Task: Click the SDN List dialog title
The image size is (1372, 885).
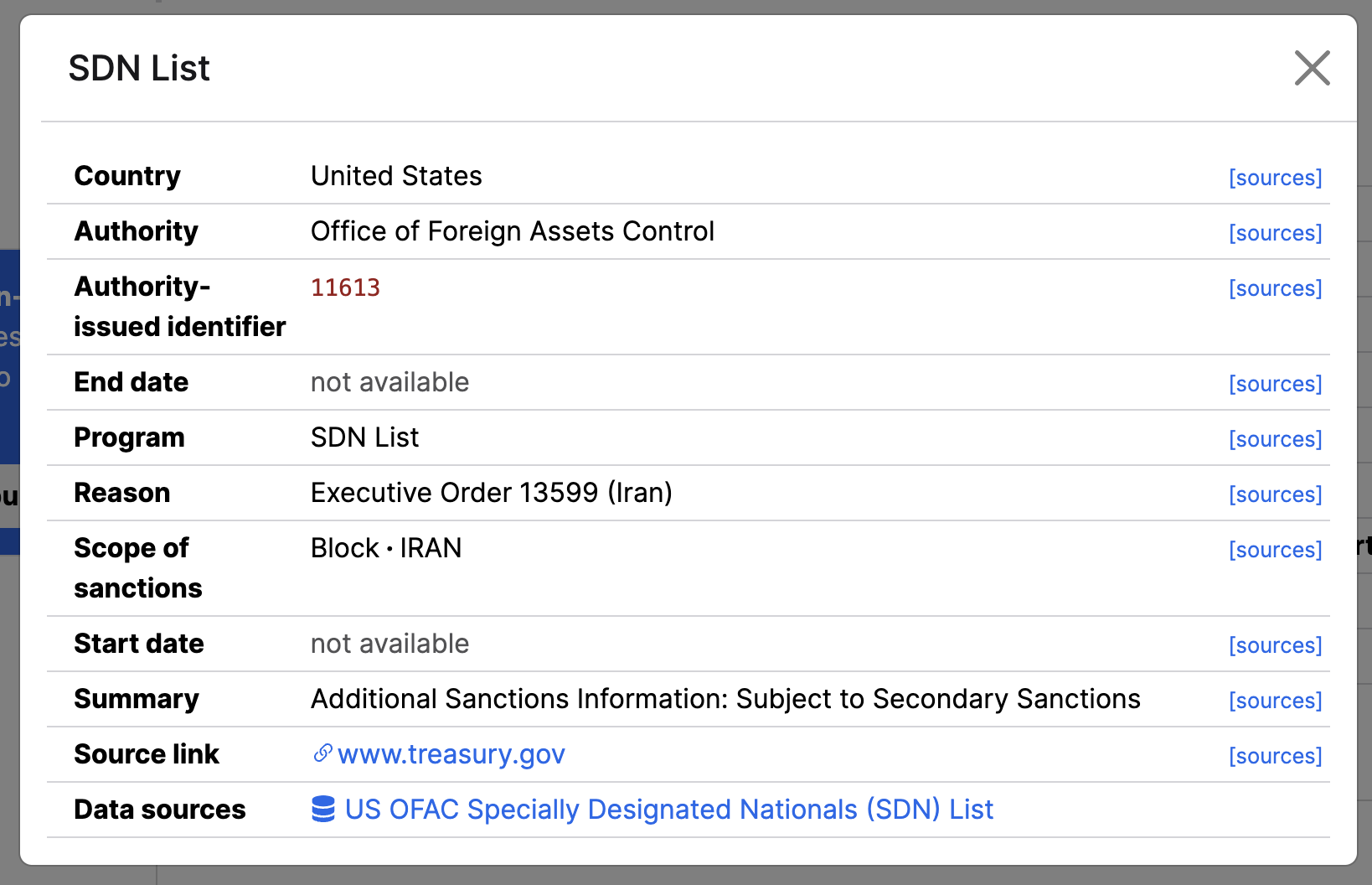Action: (139, 68)
